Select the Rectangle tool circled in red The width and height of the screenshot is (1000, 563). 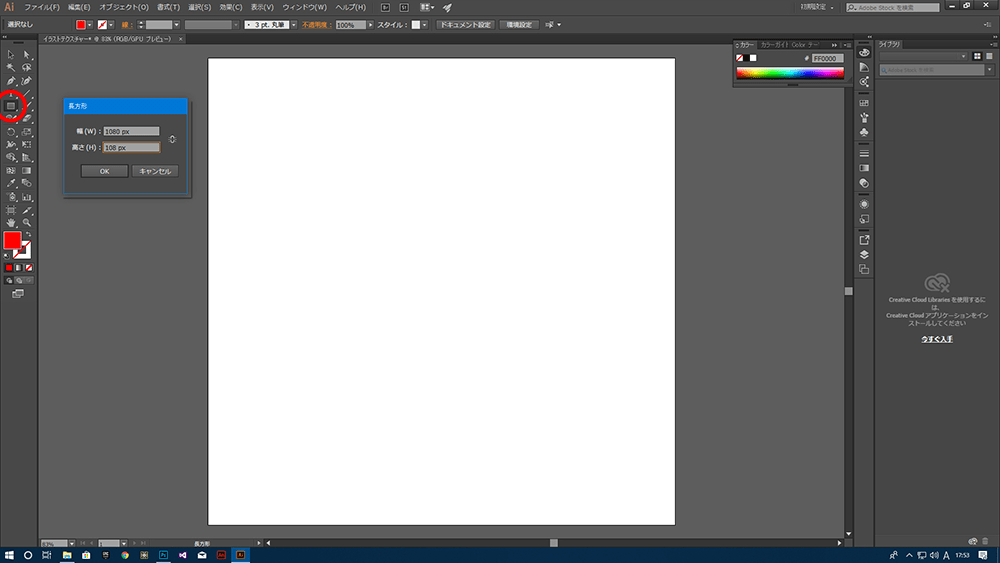coord(11,105)
